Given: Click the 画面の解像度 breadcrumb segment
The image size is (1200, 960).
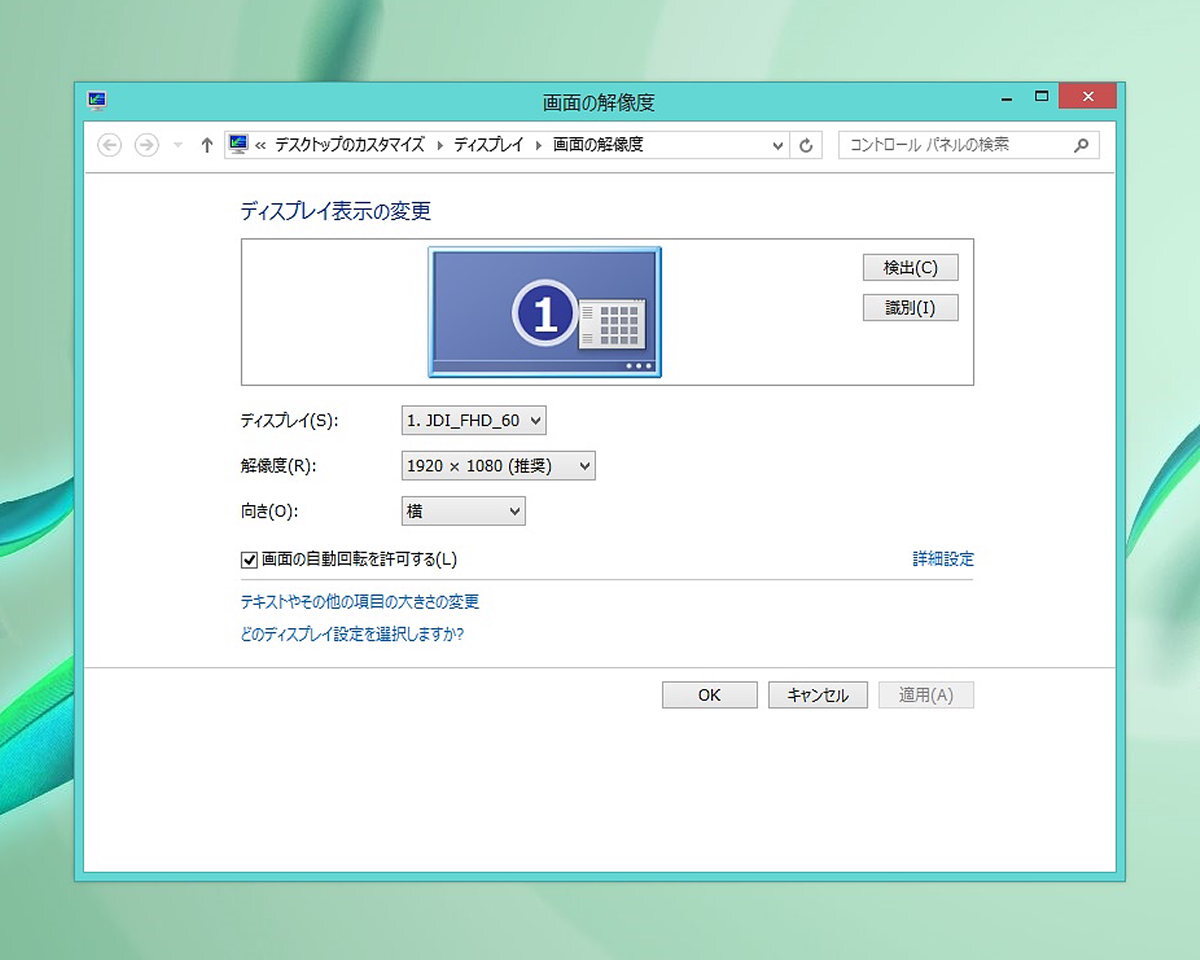Looking at the screenshot, I should pos(598,145).
